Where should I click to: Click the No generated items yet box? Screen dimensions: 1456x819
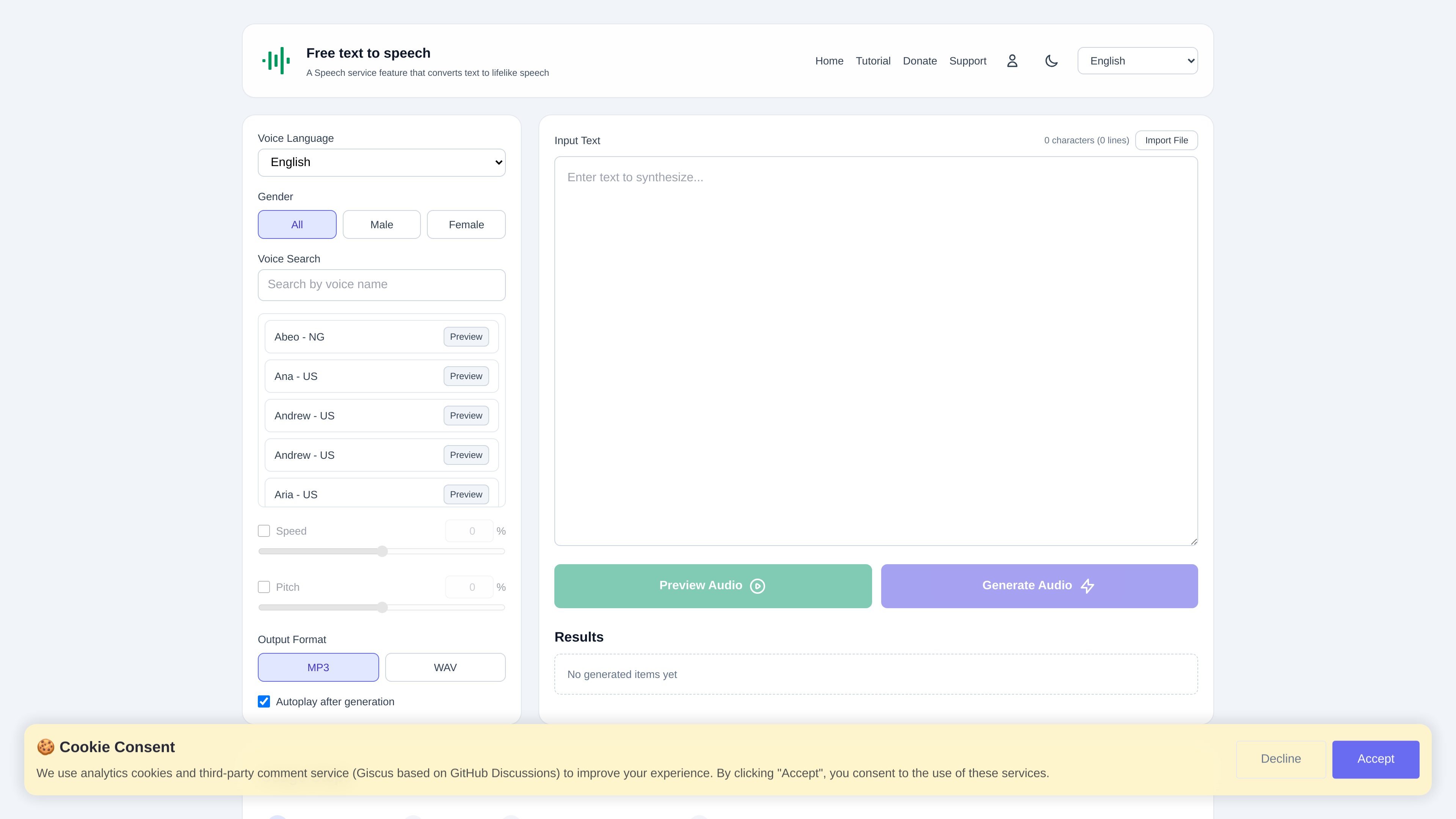tap(875, 674)
